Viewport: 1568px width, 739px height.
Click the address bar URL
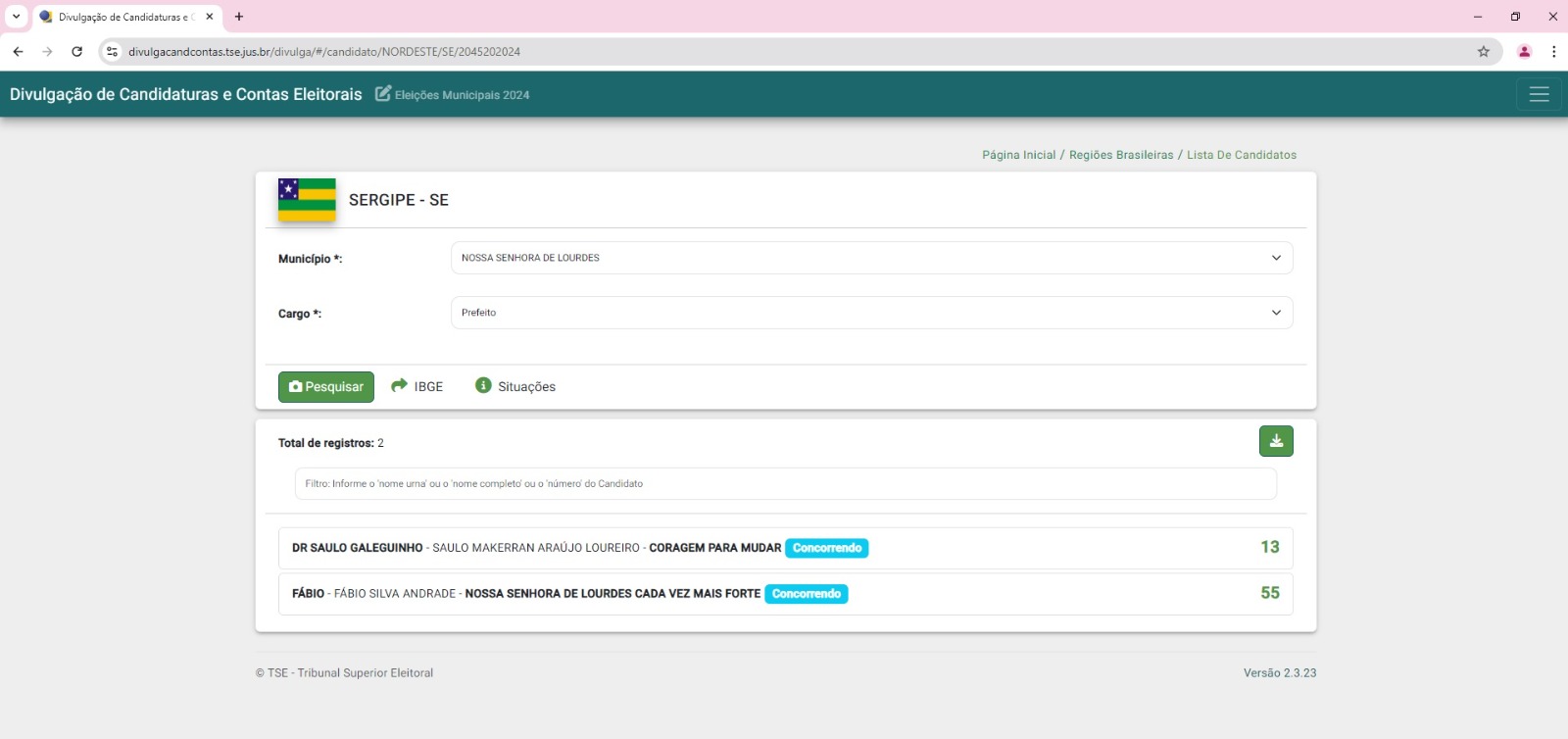tap(324, 52)
